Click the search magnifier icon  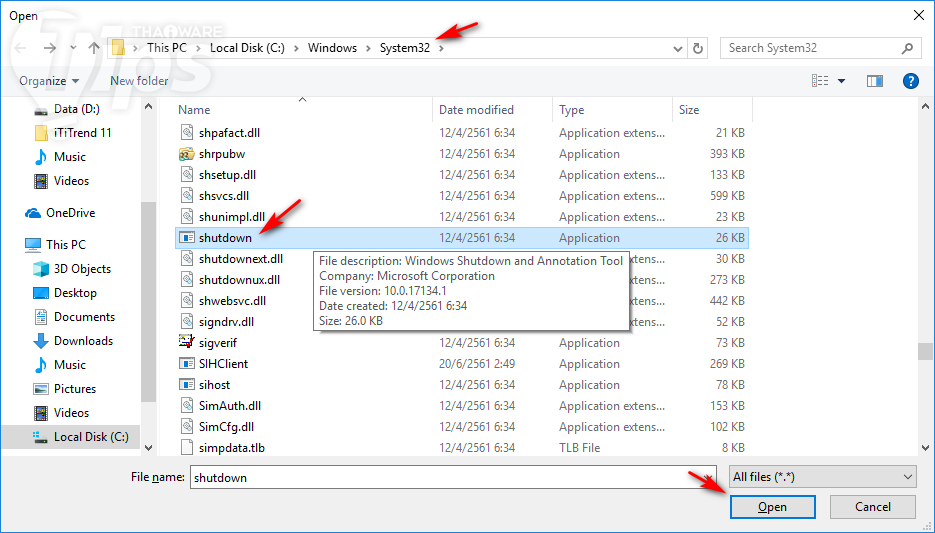pyautogui.click(x=907, y=48)
